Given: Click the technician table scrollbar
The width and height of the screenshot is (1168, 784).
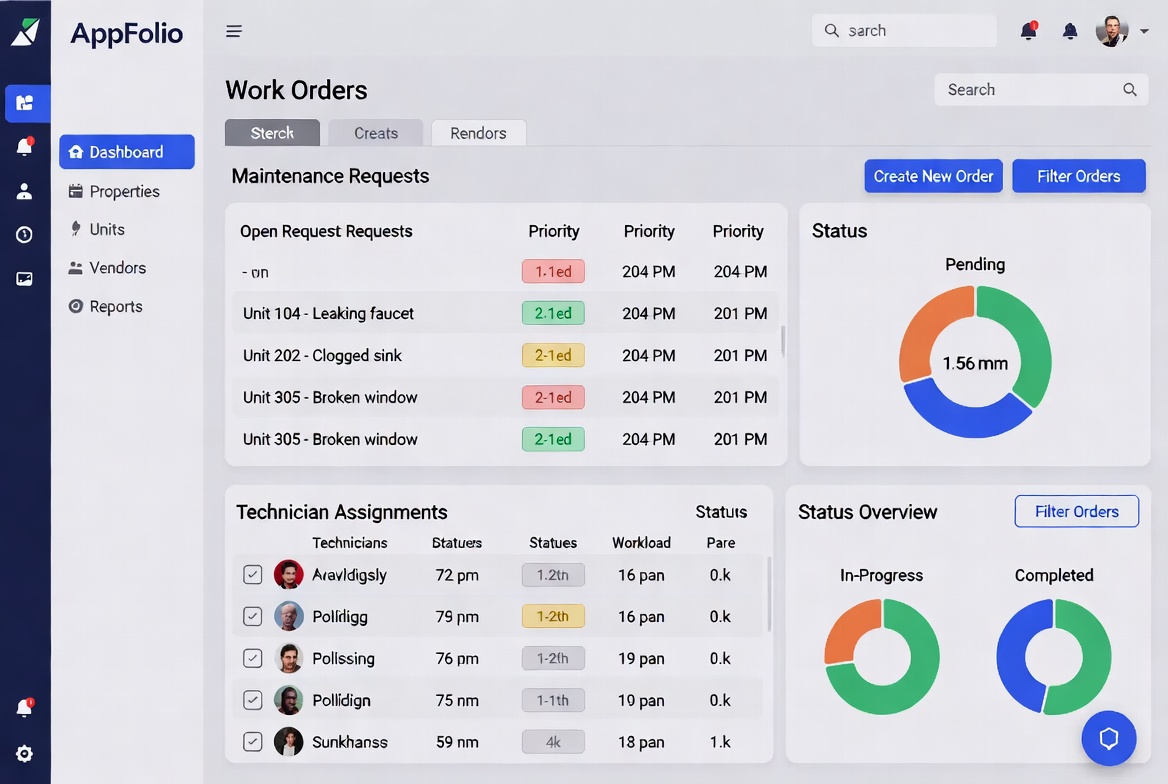Looking at the screenshot, I should (769, 594).
